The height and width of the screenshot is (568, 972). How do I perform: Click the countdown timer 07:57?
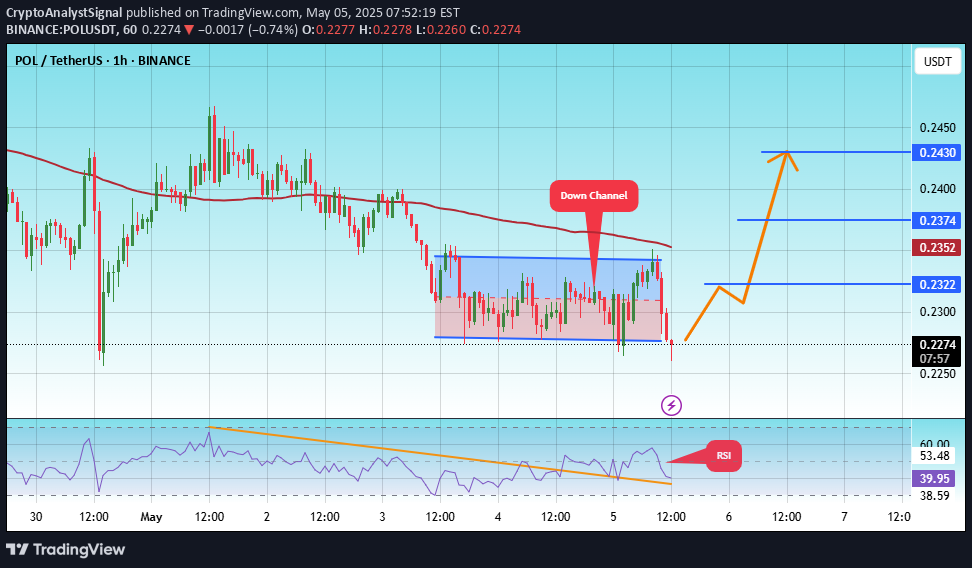tap(934, 359)
